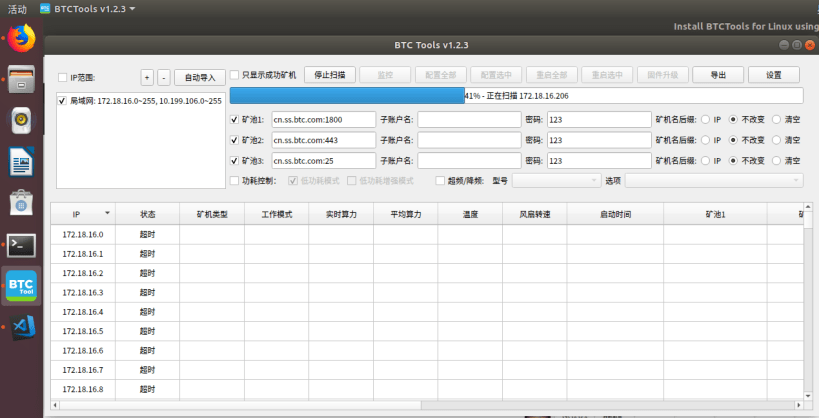Click the table's left scroll arrow
Image resolution: width=819 pixels, height=418 pixels.
55,405
